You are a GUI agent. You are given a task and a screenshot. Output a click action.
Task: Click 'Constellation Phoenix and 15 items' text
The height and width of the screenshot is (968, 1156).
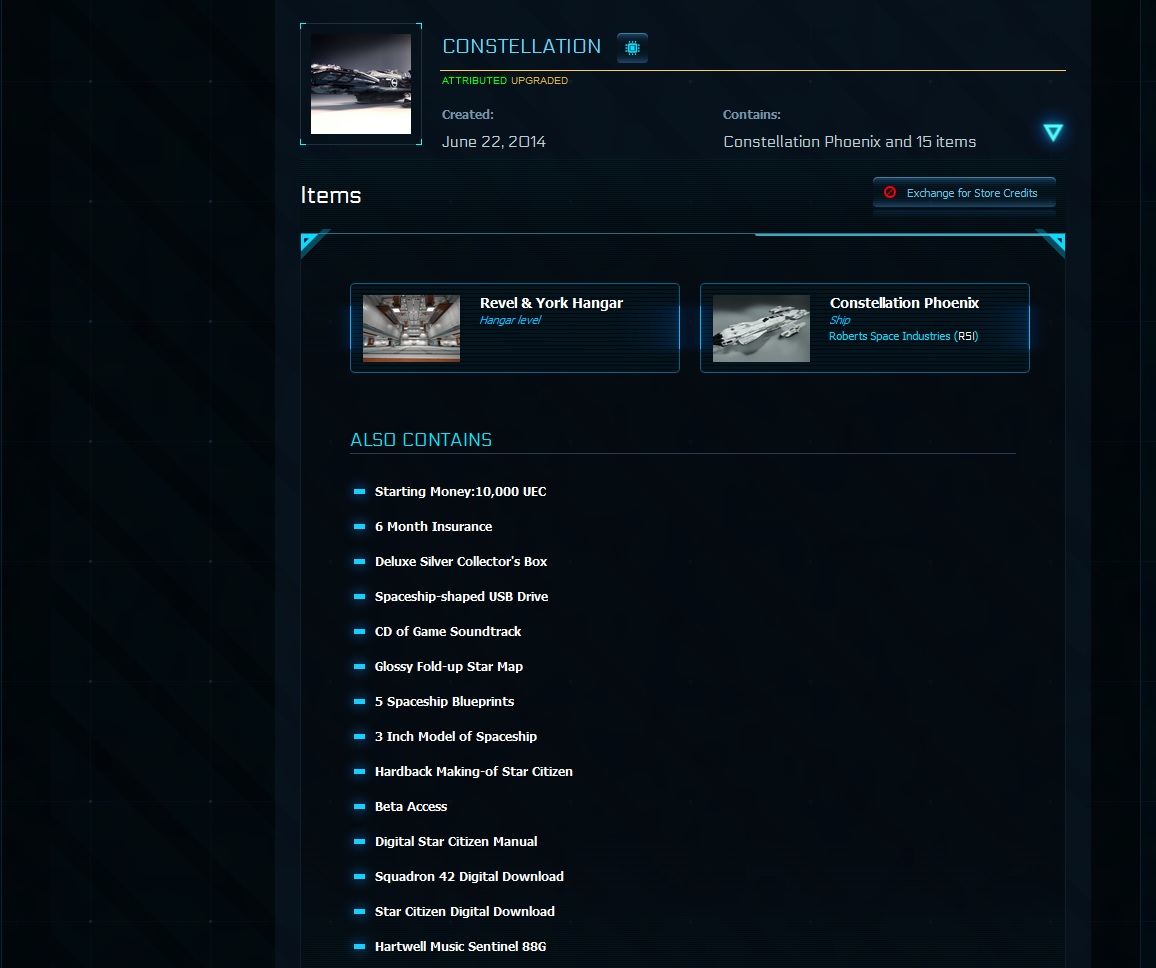[849, 142]
